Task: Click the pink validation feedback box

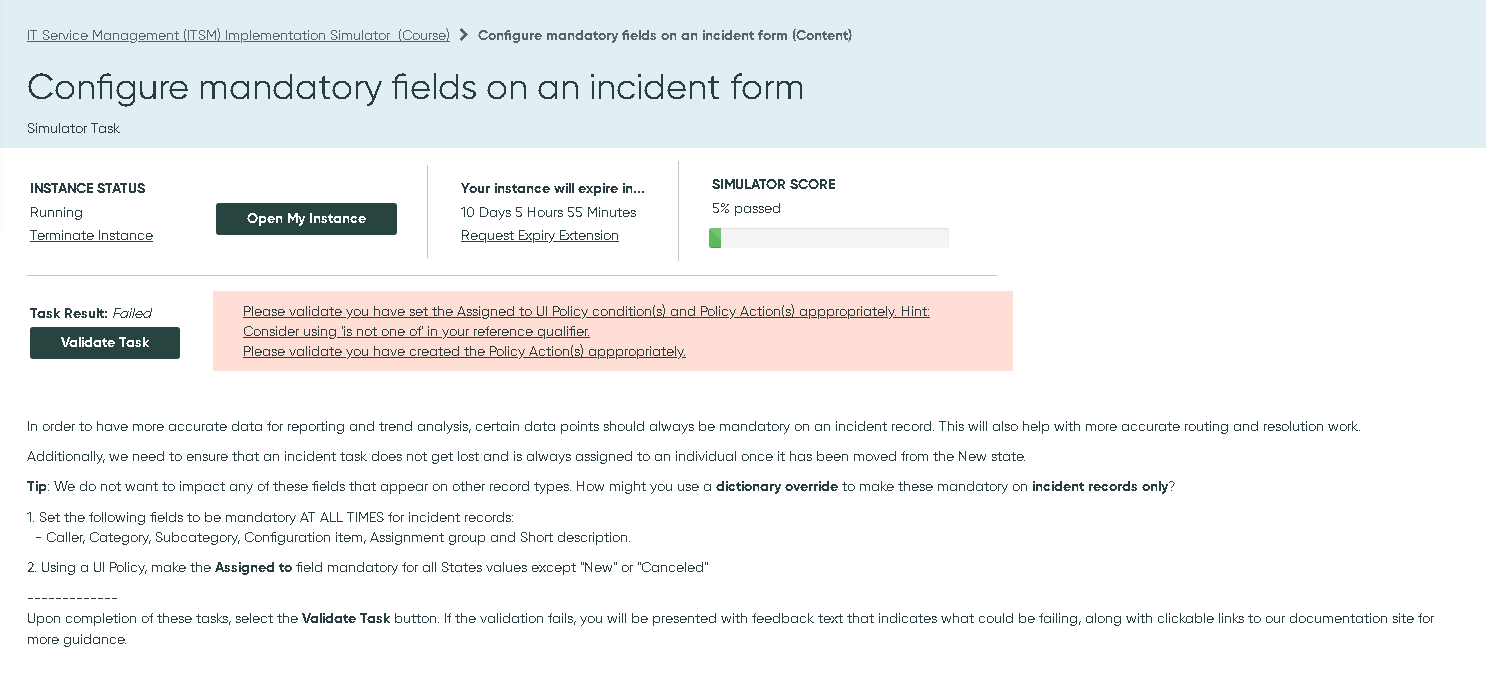Action: pos(612,330)
